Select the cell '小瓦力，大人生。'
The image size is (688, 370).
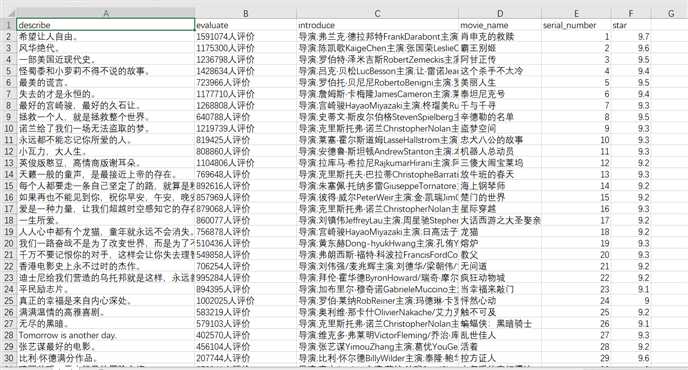coord(106,151)
